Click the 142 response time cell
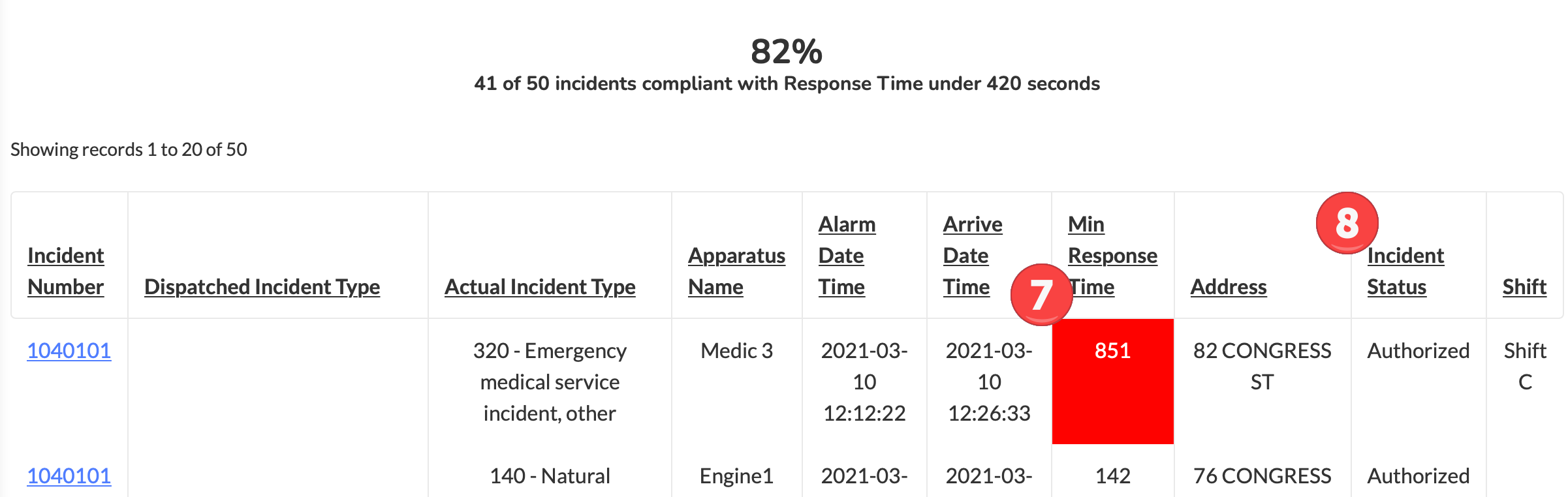1568x497 pixels. click(1113, 475)
